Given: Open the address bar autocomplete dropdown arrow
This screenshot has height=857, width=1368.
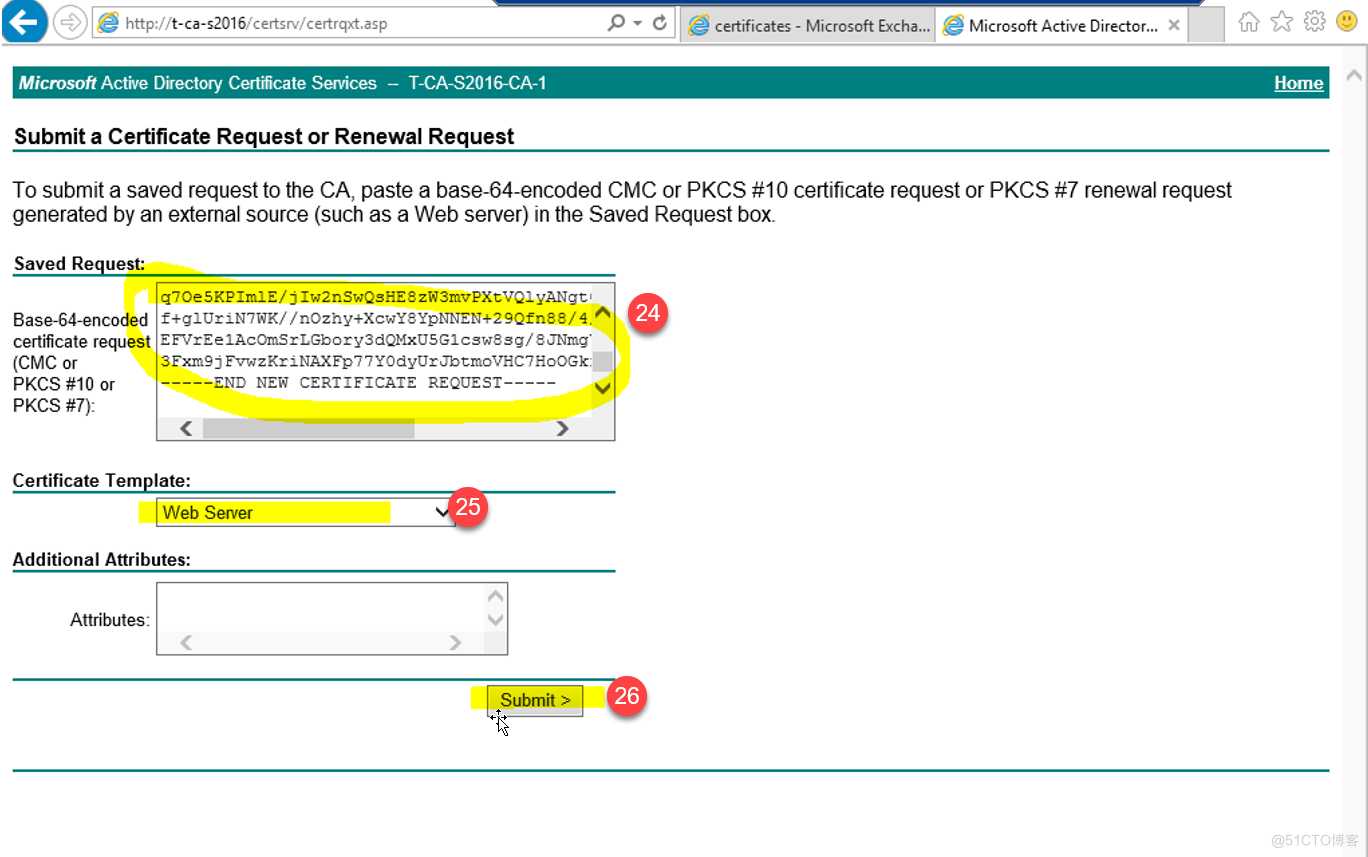Looking at the screenshot, I should pos(638,23).
